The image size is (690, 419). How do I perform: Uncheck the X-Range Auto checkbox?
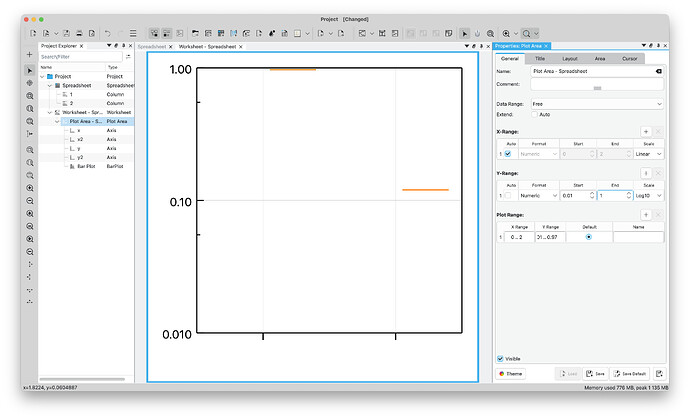(510, 154)
